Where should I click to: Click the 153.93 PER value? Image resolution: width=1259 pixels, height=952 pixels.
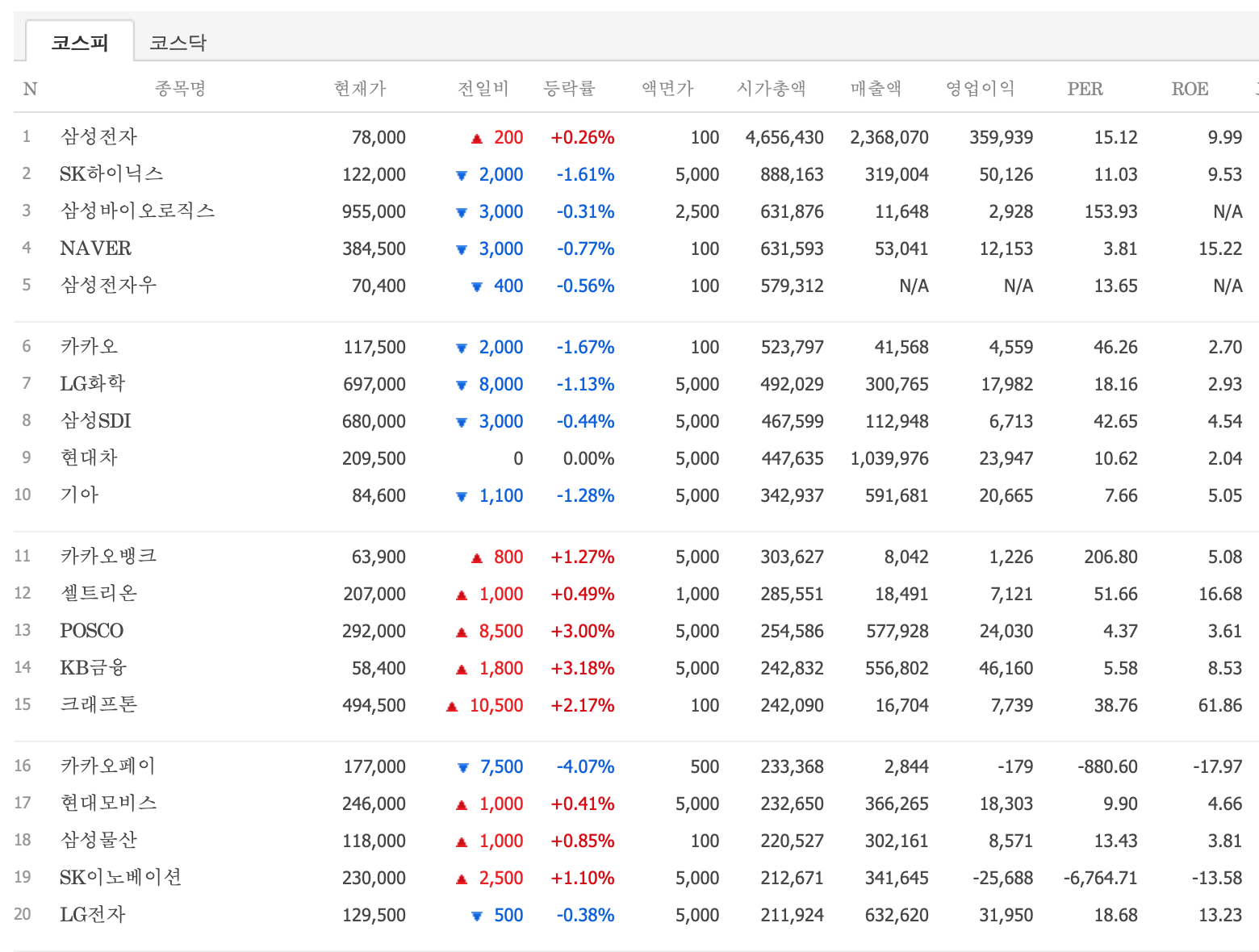[x=1111, y=211]
